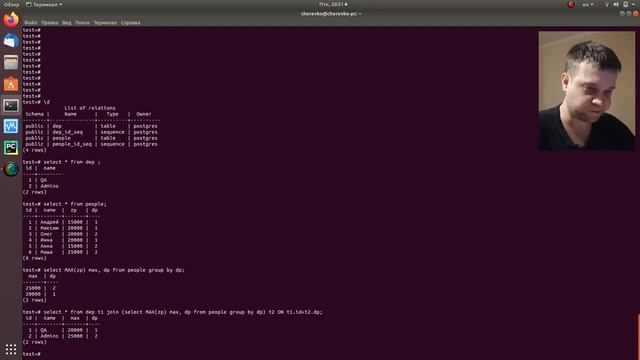This screenshot has width=640, height=360.
Task: Click the '(4 rows)' result count
Action: pyautogui.click(x=34, y=150)
